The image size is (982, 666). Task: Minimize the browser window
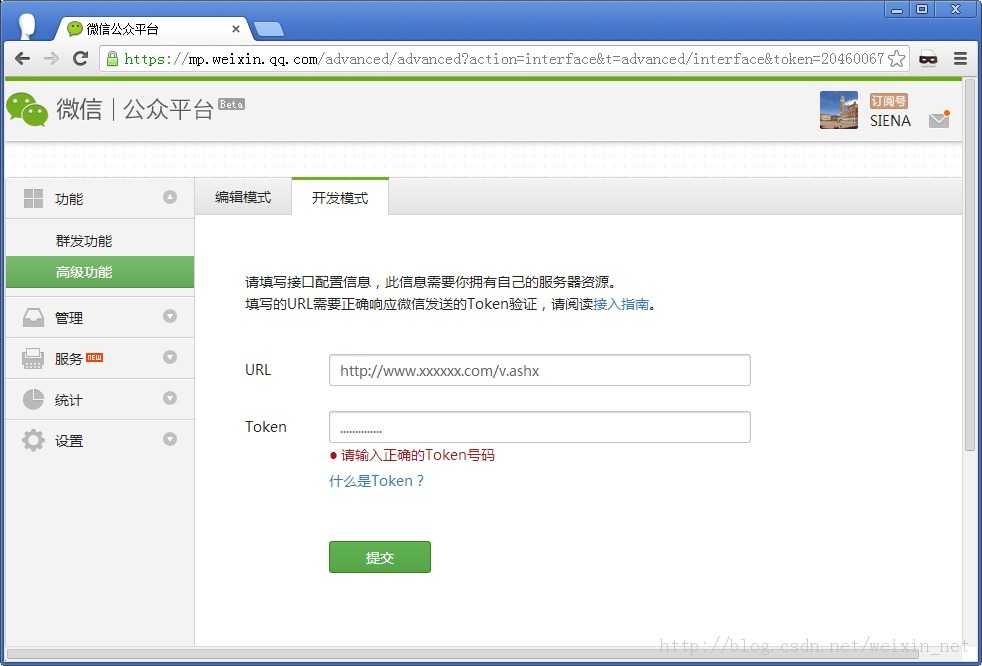coord(897,9)
